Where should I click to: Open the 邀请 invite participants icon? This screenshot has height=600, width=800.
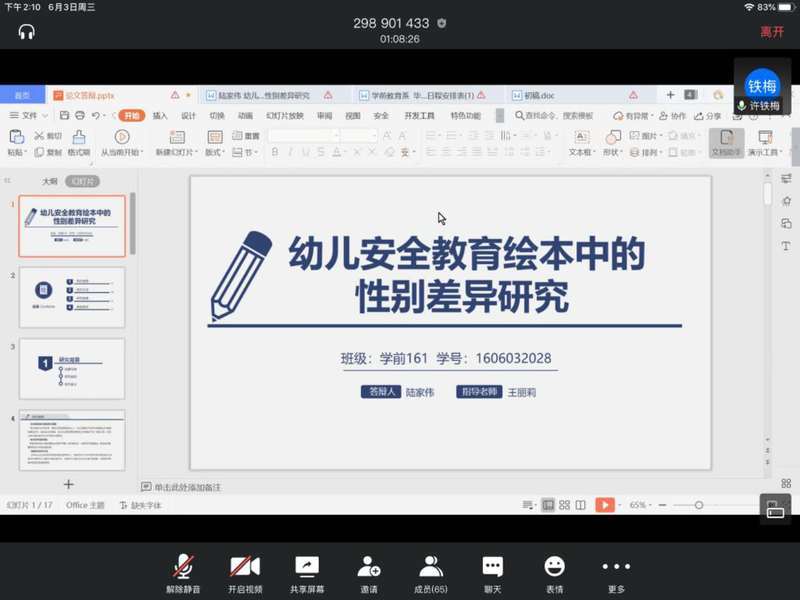(368, 567)
